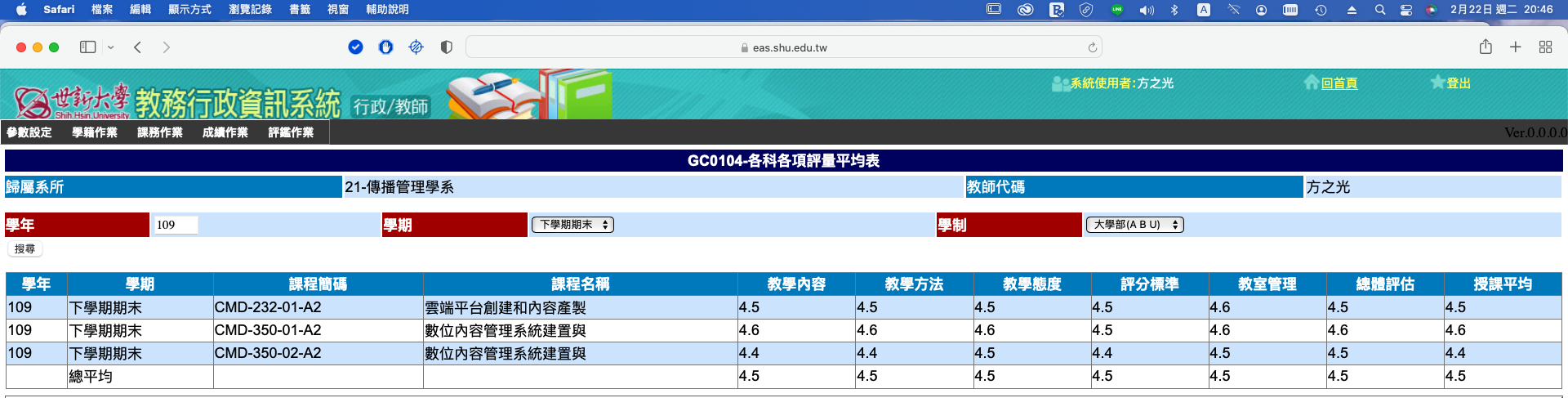Screen dimensions: 1568x398
Task: Click the home icon beside 回首頁
Action: pos(1311,83)
